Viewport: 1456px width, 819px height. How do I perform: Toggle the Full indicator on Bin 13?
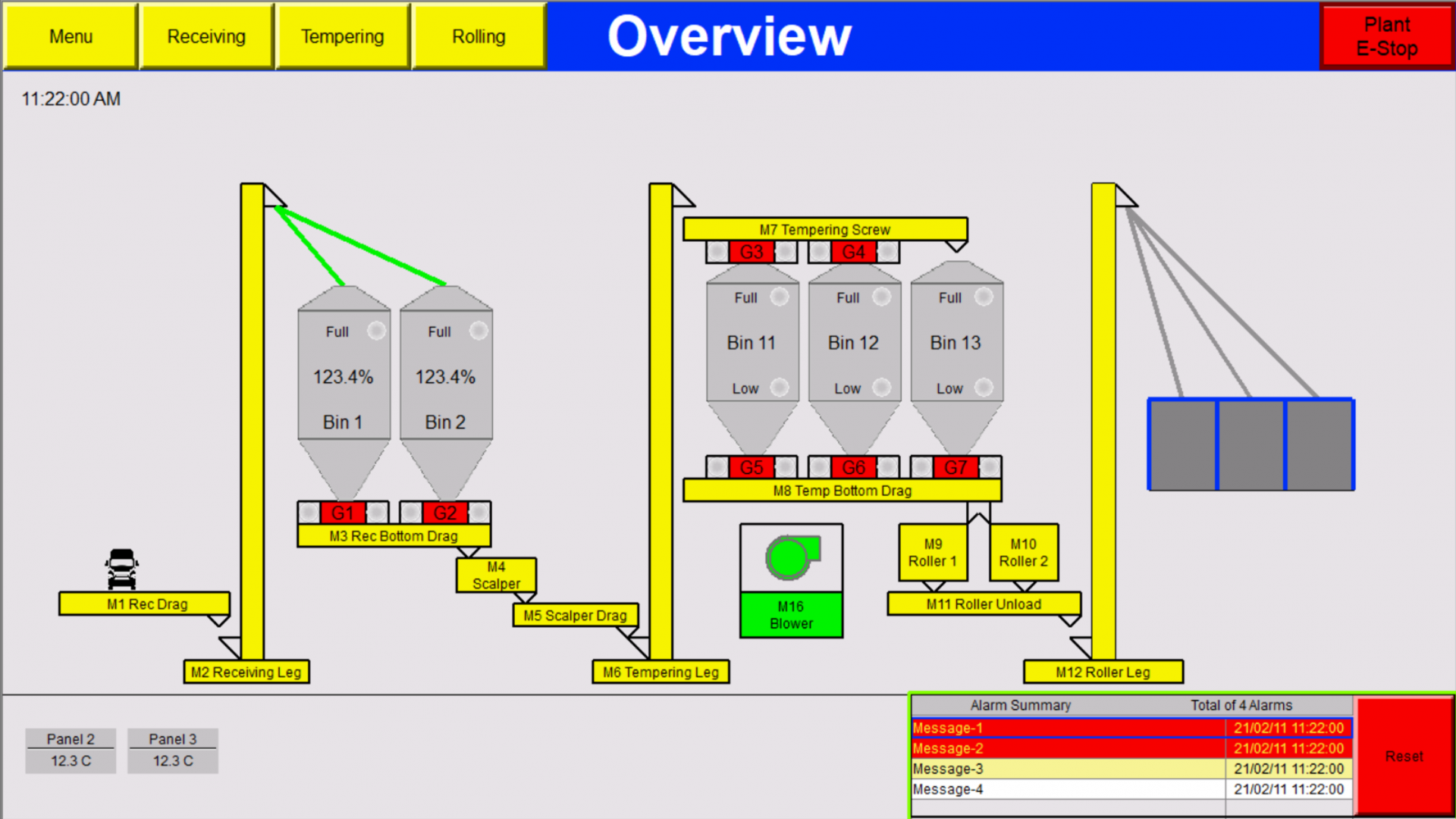[984, 297]
